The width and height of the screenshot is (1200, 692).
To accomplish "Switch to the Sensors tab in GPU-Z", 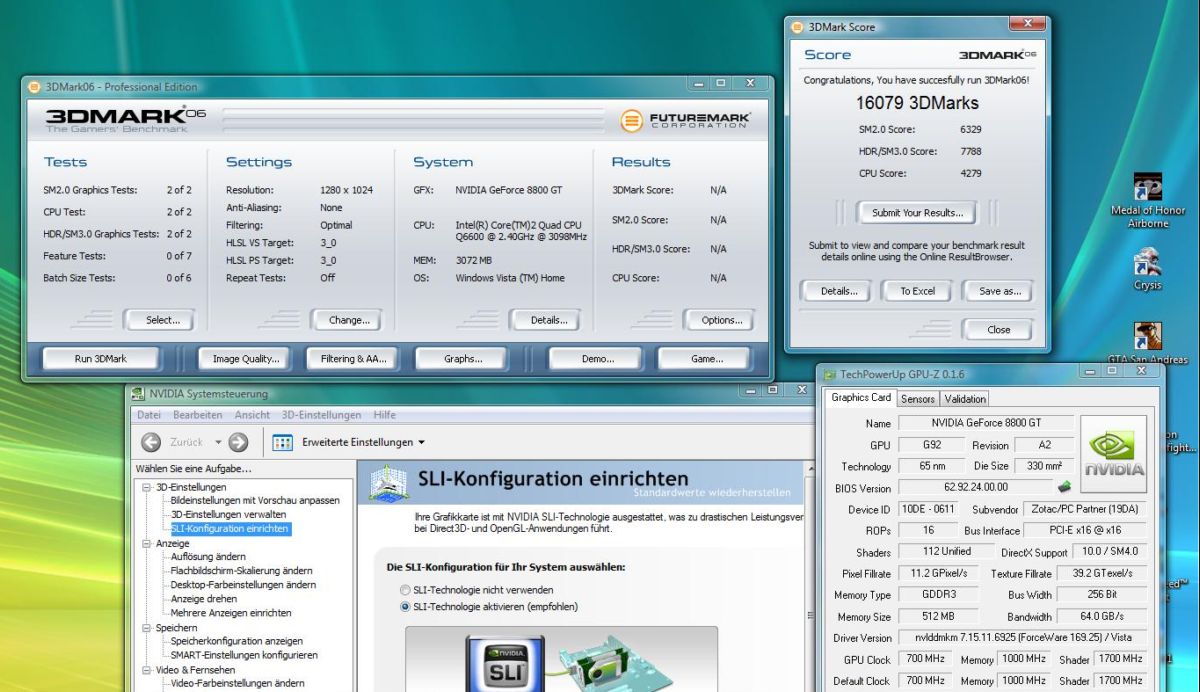I will coord(918,398).
